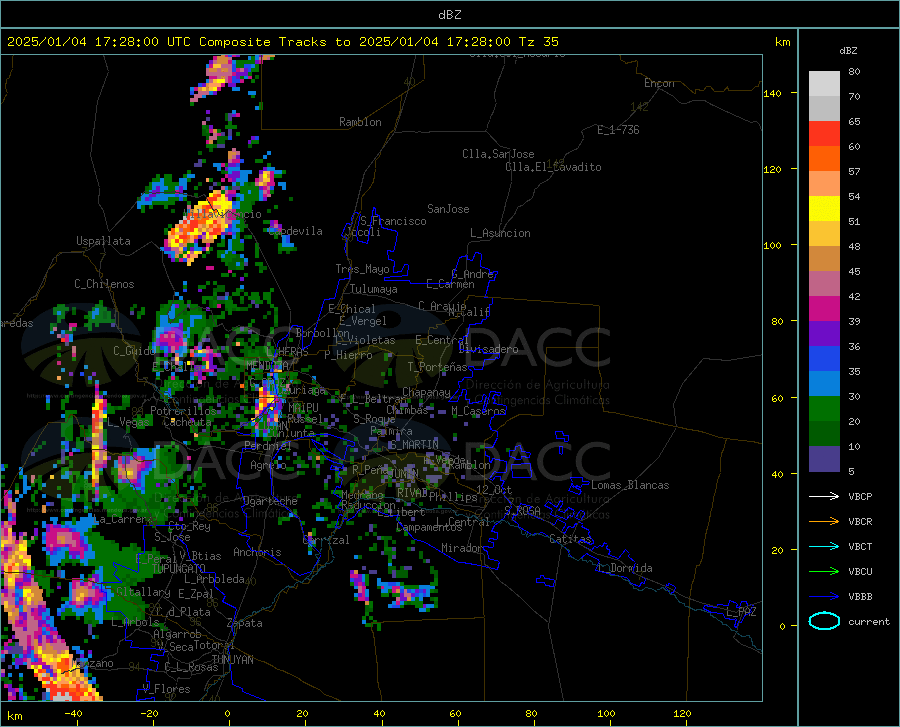
Task: Click the P_Hierro label
Action: tap(348, 355)
